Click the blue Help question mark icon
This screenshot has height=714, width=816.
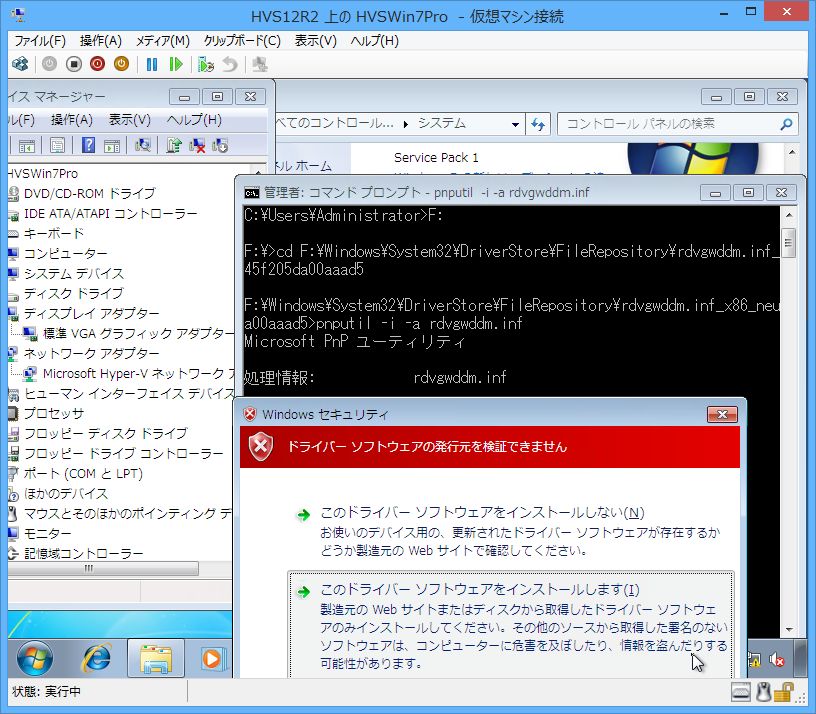click(x=88, y=146)
